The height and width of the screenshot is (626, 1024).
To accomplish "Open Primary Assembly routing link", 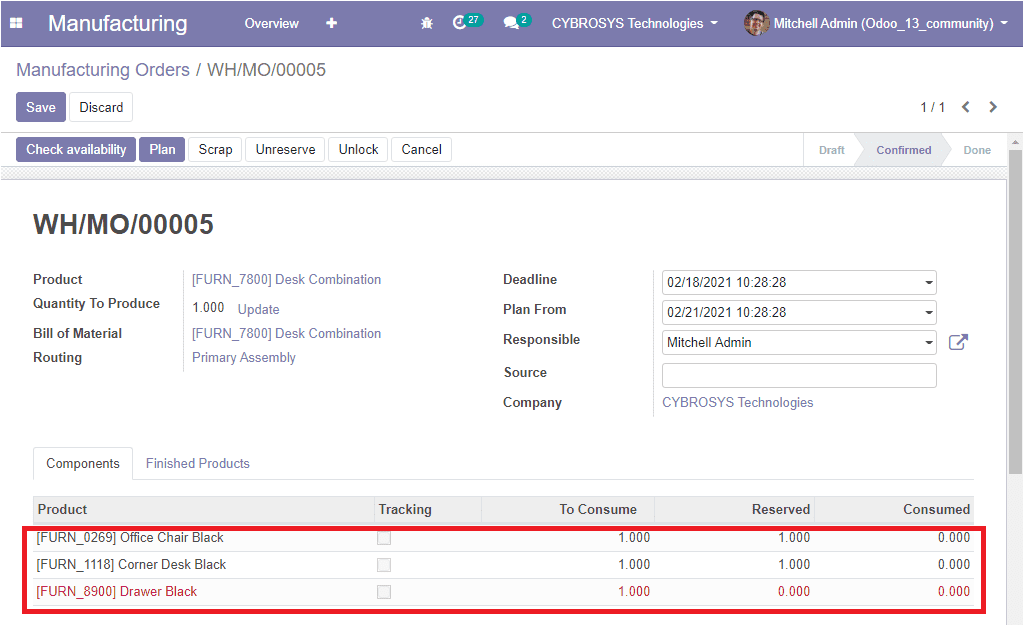I will click(x=244, y=358).
